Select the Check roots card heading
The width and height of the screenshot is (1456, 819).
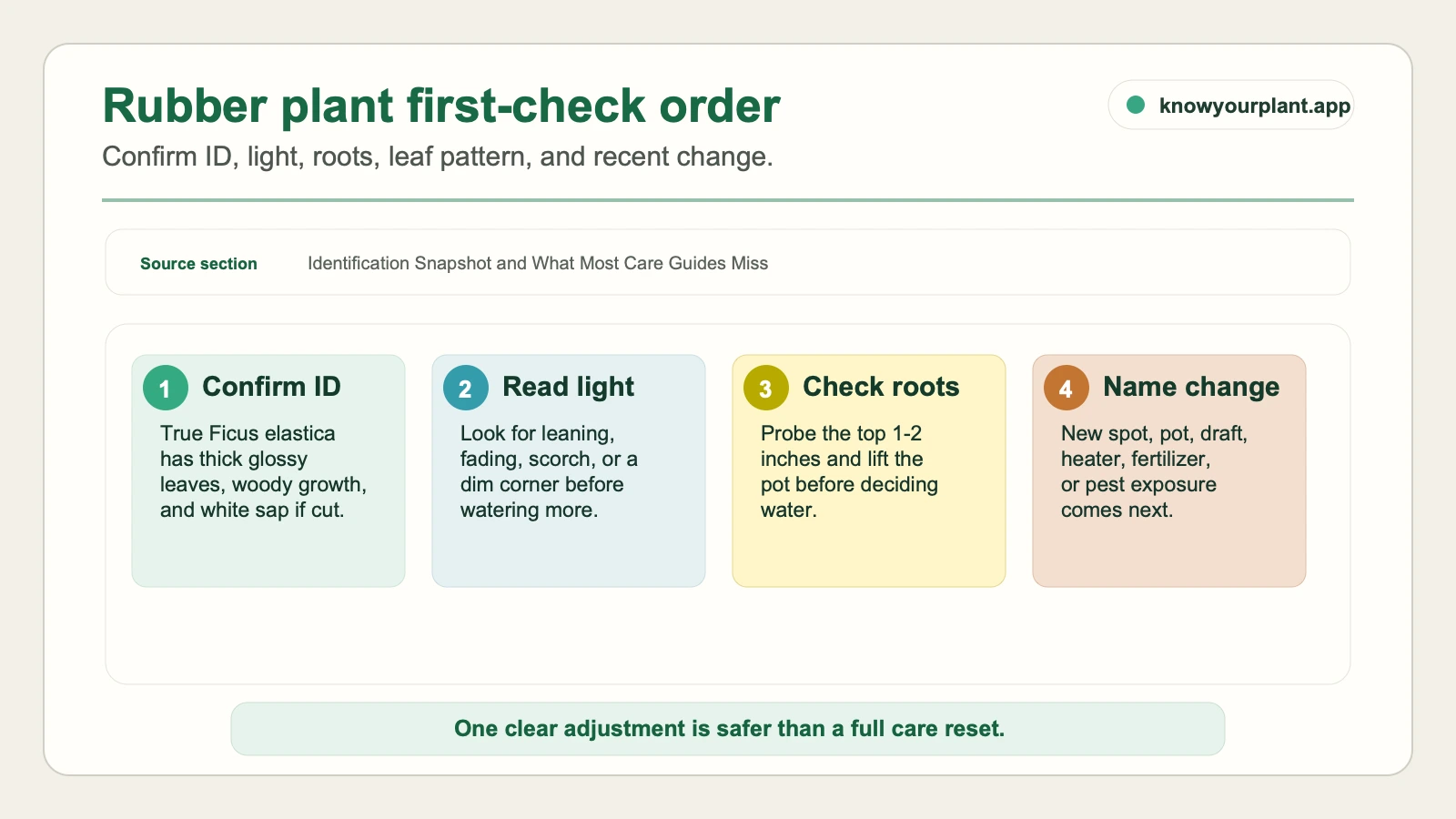coord(881,387)
